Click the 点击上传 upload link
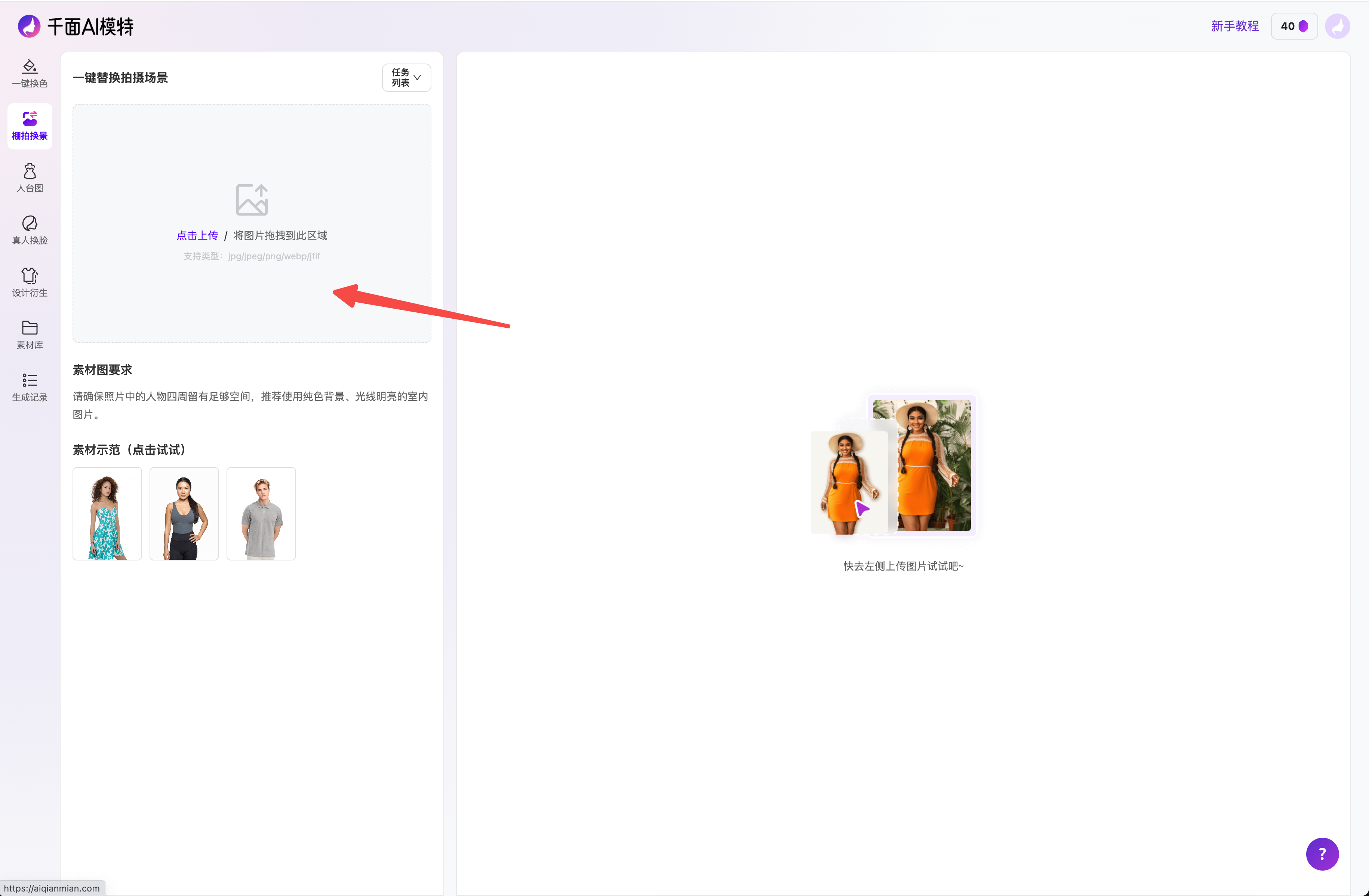 pos(197,236)
